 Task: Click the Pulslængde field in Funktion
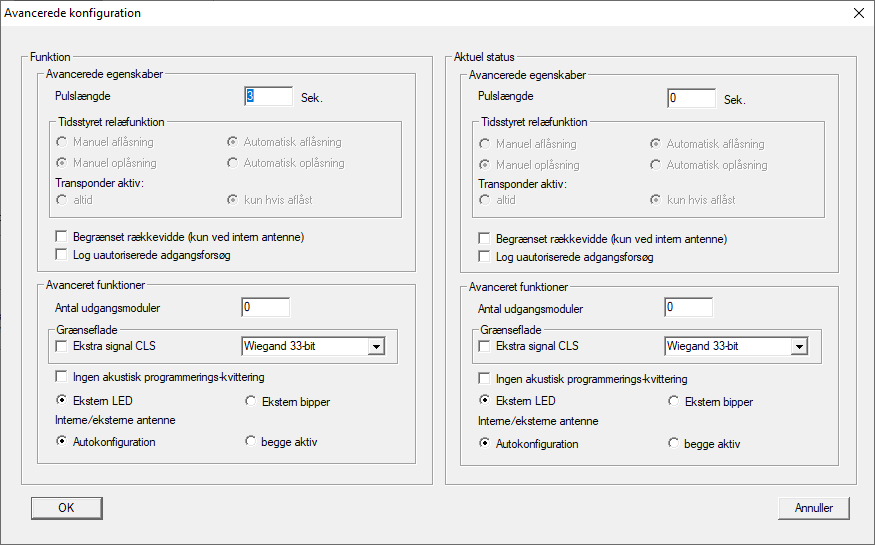(x=267, y=97)
